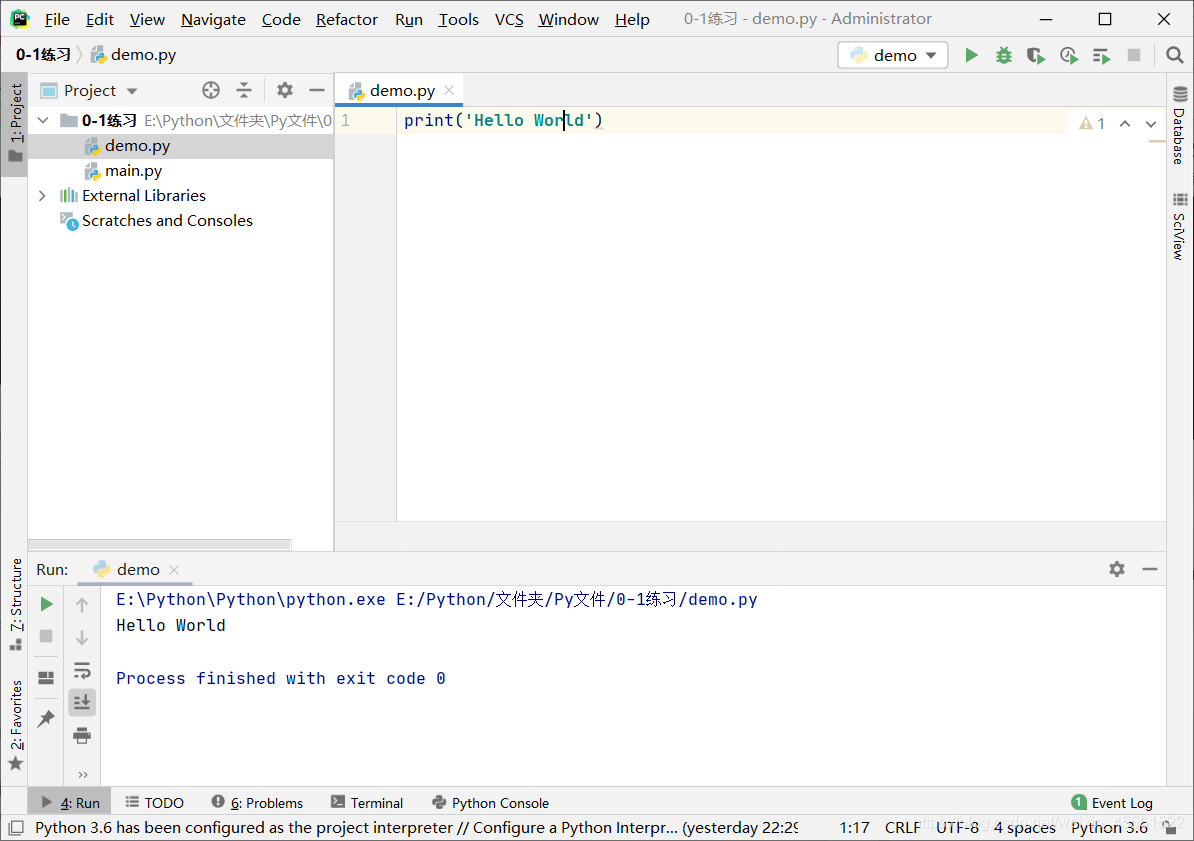Open the Navigate menu
This screenshot has width=1194, height=841.
tap(213, 19)
